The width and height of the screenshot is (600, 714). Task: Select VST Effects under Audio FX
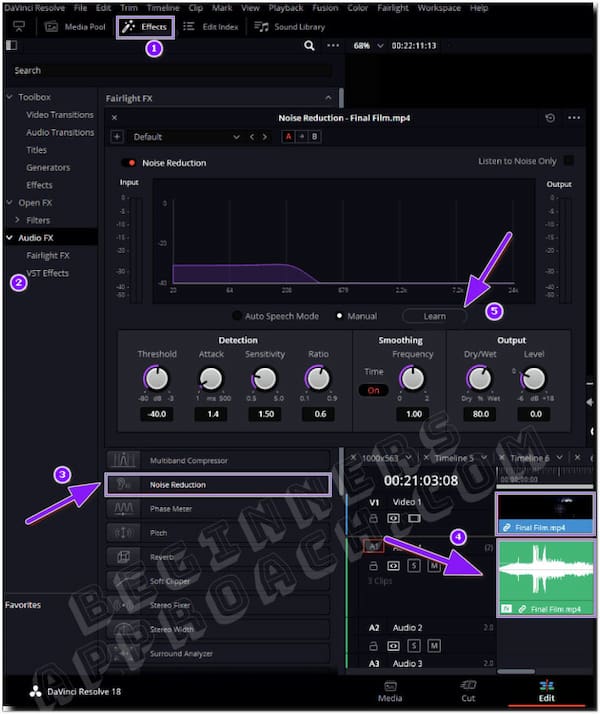click(x=48, y=273)
